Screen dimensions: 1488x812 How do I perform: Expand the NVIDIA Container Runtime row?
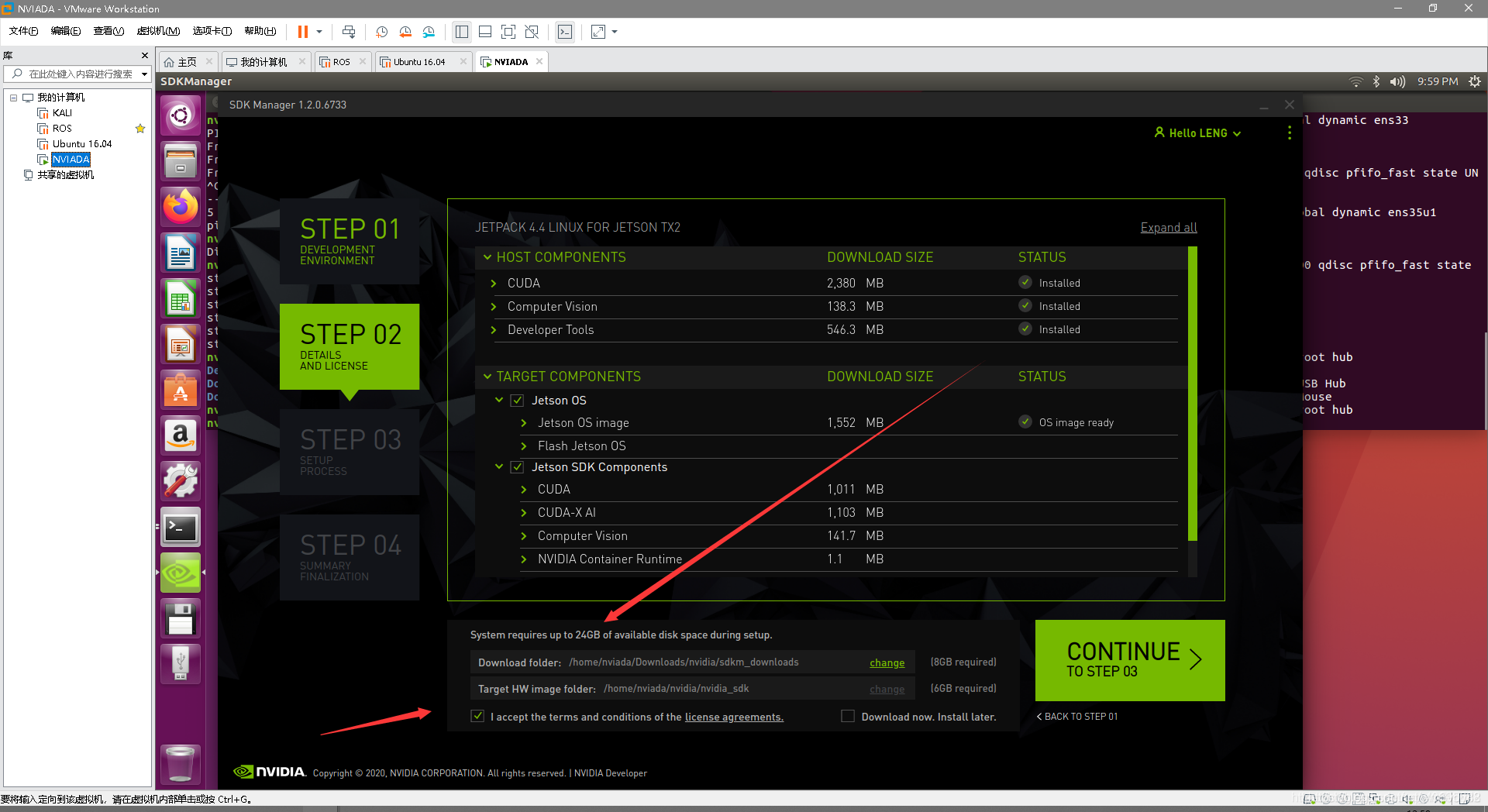click(524, 559)
